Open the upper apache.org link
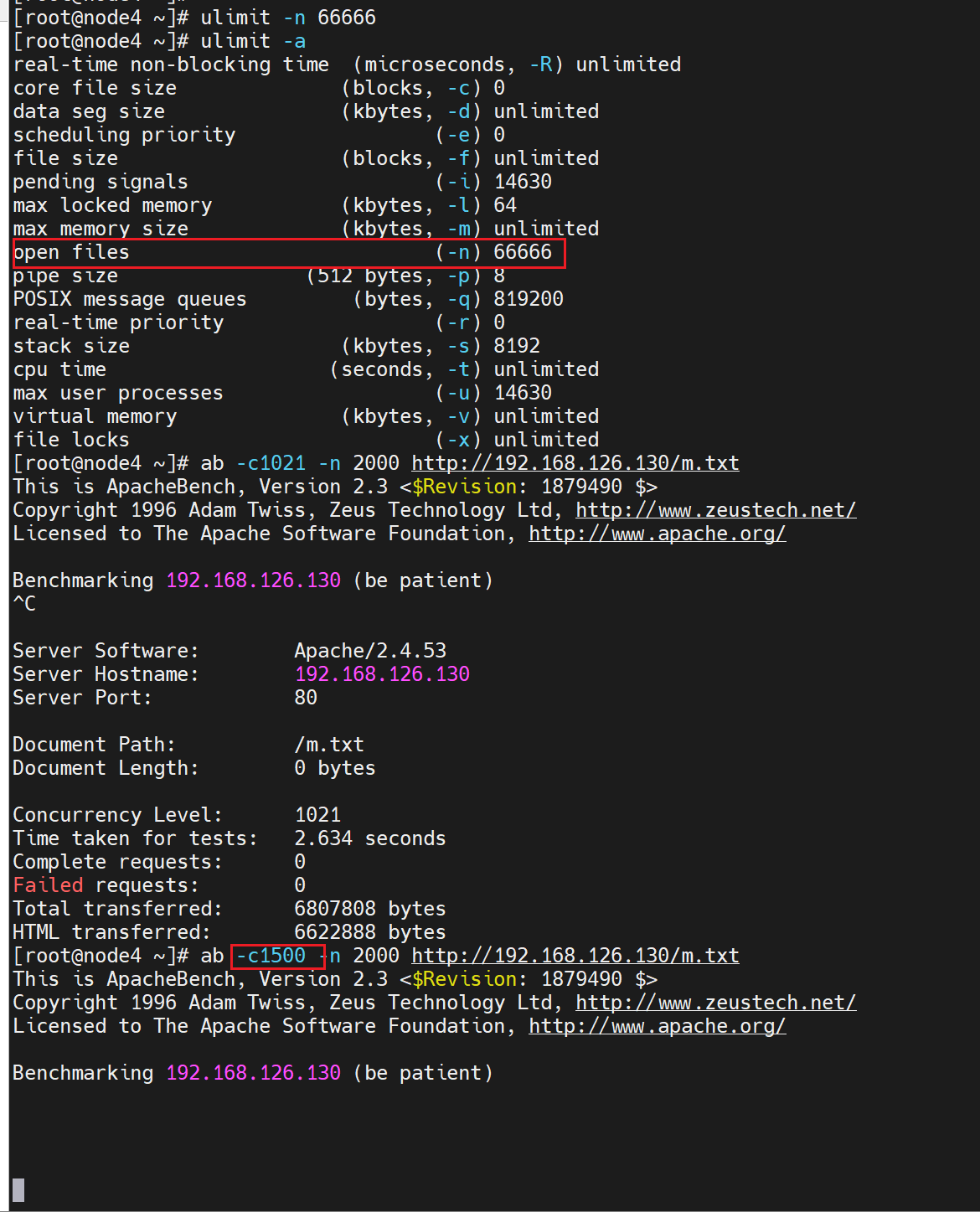This screenshot has width=980, height=1212. (x=657, y=534)
